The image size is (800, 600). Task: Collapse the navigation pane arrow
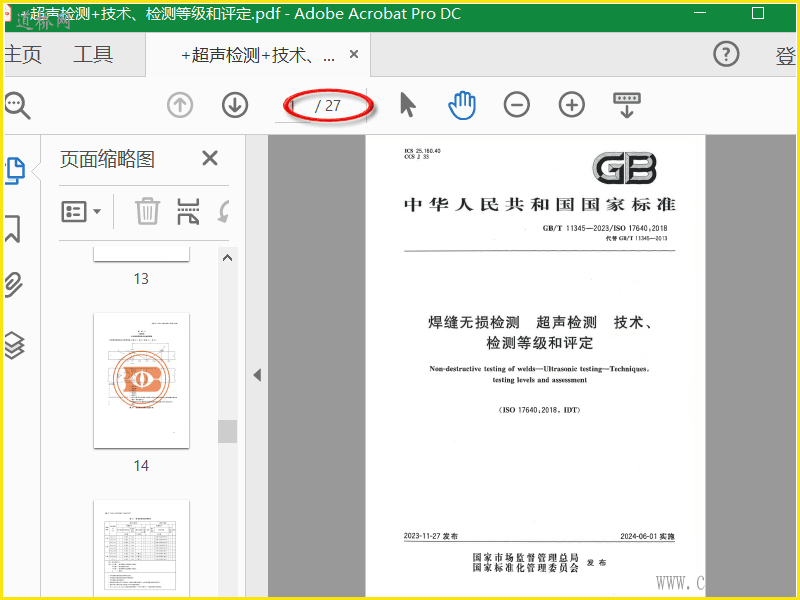pyautogui.click(x=257, y=375)
